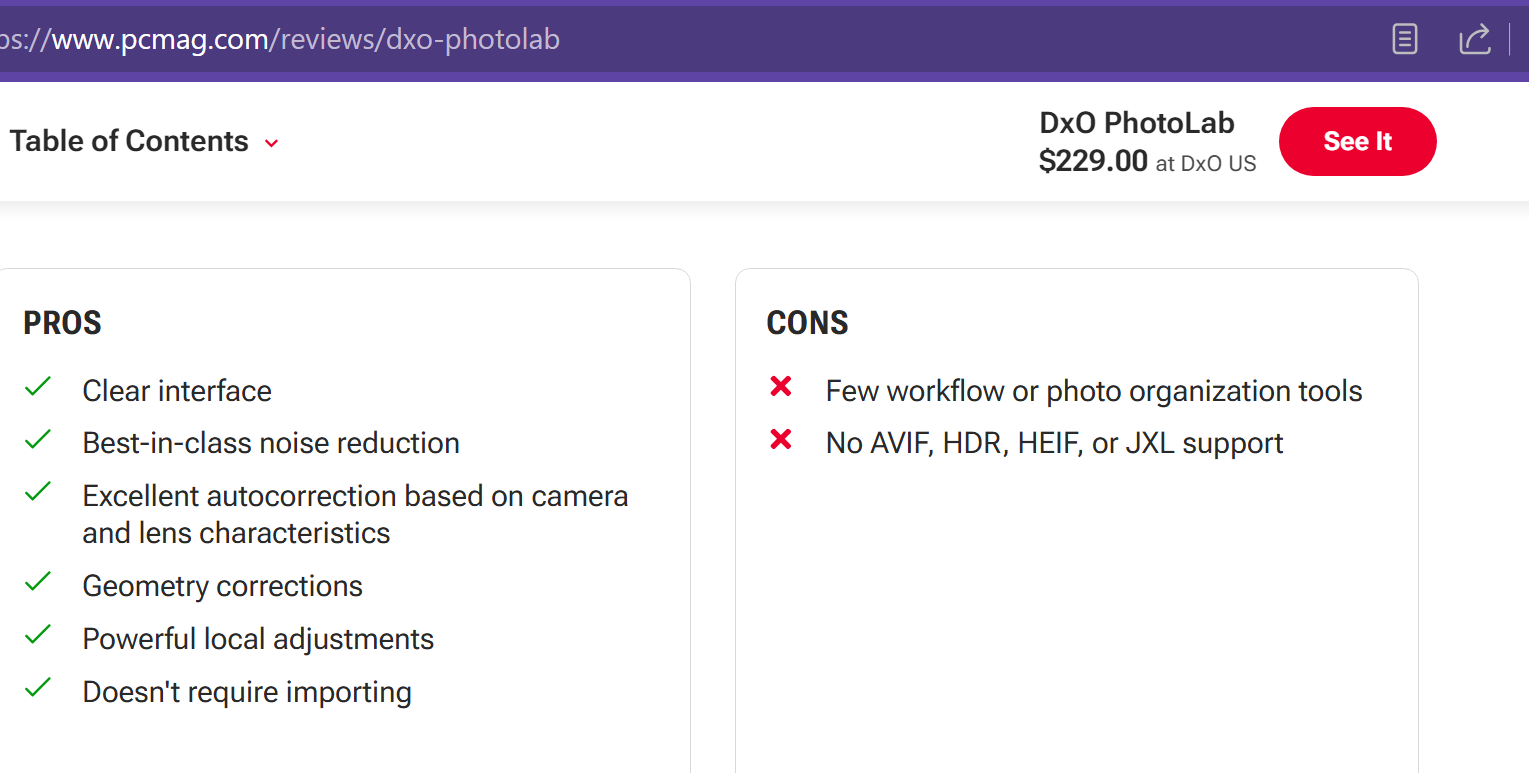The width and height of the screenshot is (1529, 773).
Task: Click the green check beside Doesn't require importing
Action: [x=38, y=688]
